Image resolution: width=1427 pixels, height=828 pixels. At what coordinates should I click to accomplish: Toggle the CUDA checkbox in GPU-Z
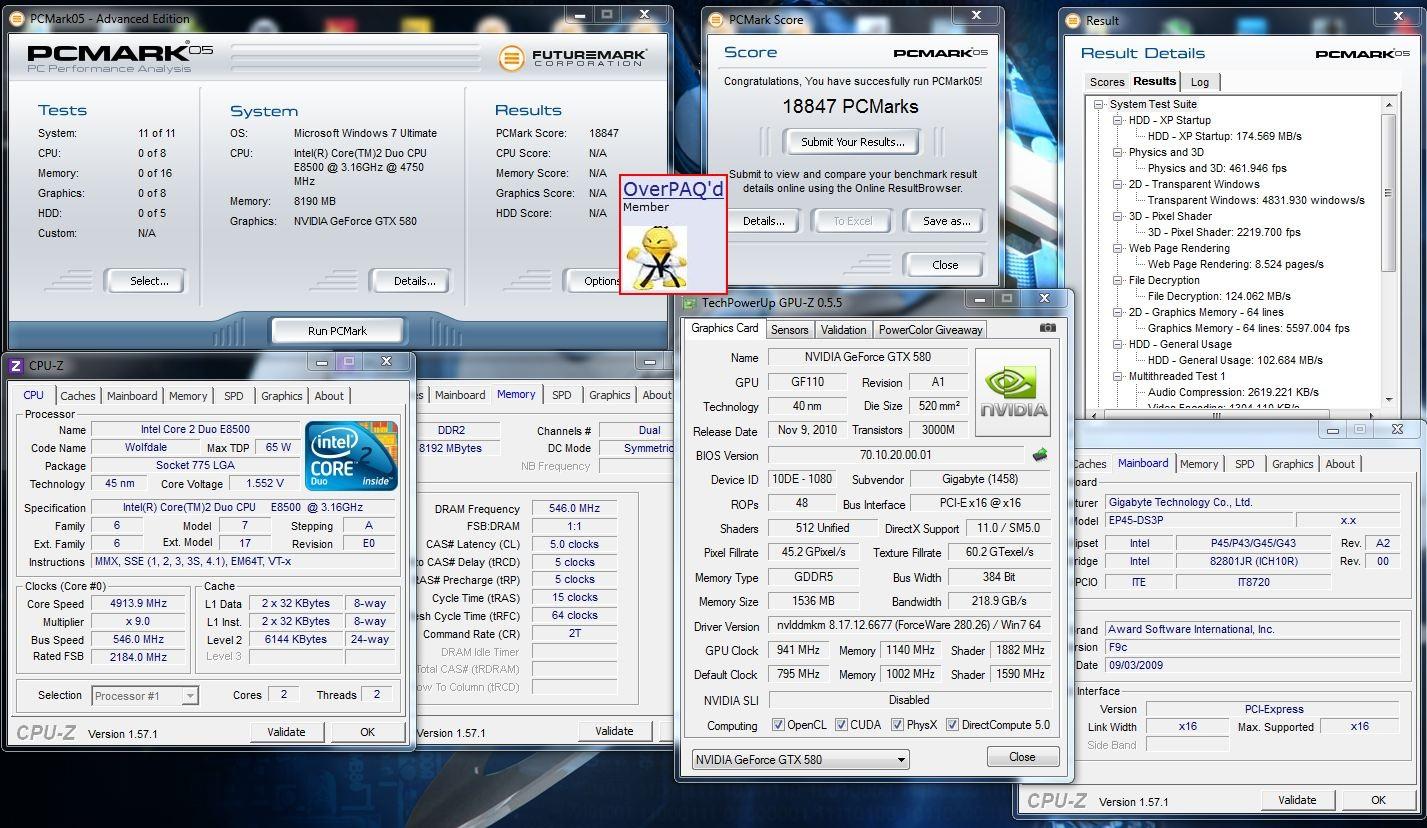841,725
